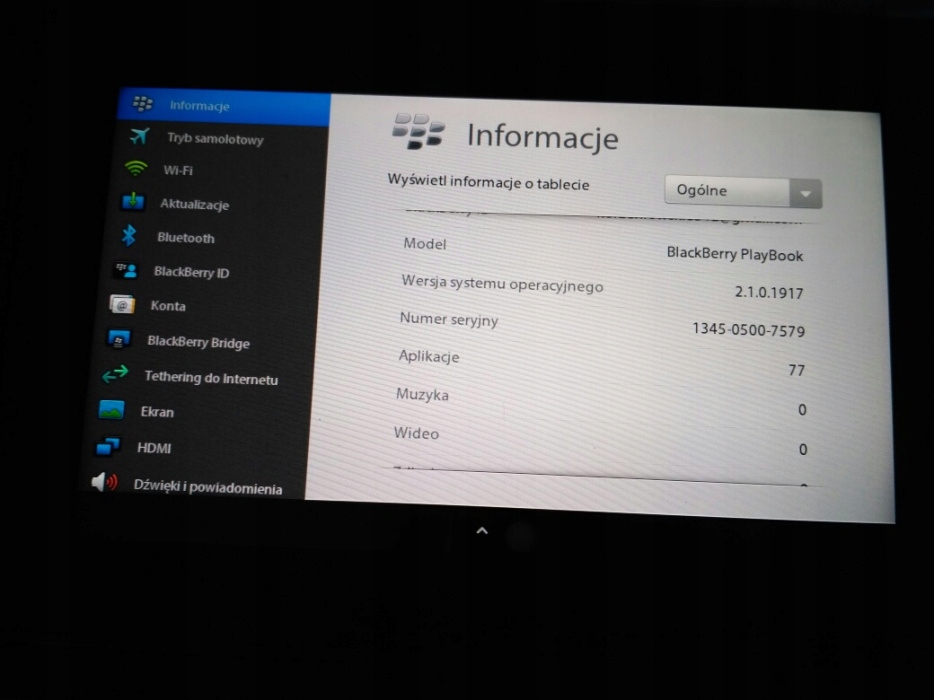Viewport: 934px width, 700px height.
Task: Select the Aplikacje row label
Action: tap(429, 356)
